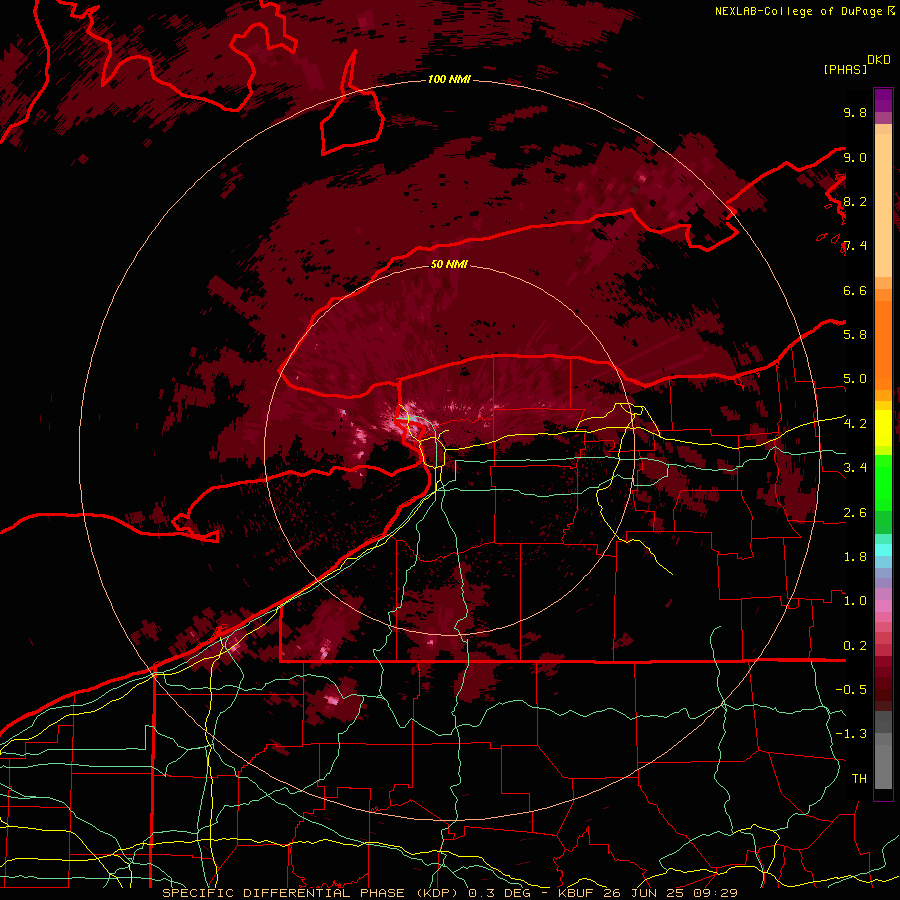Click the 0.2 scale value
Image resolution: width=900 pixels, height=900 pixels.
(x=855, y=646)
